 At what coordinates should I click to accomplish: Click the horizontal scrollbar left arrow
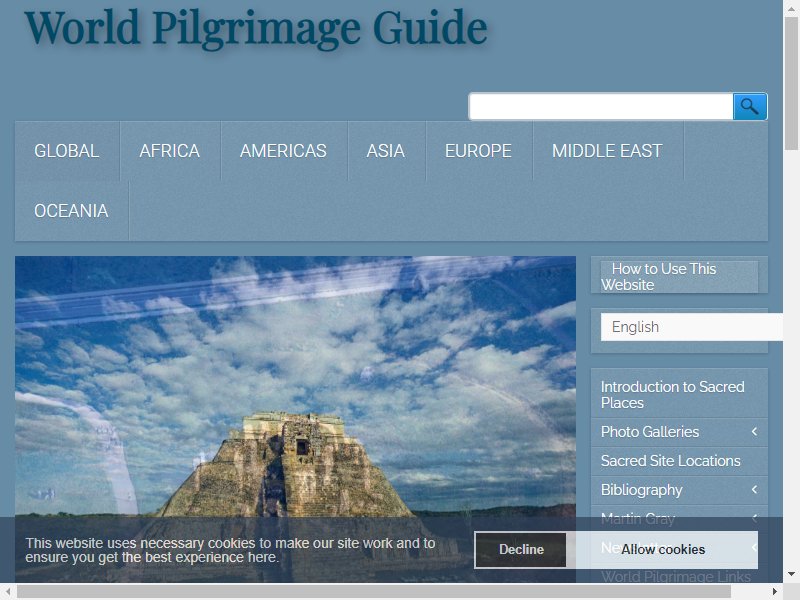point(8,591)
